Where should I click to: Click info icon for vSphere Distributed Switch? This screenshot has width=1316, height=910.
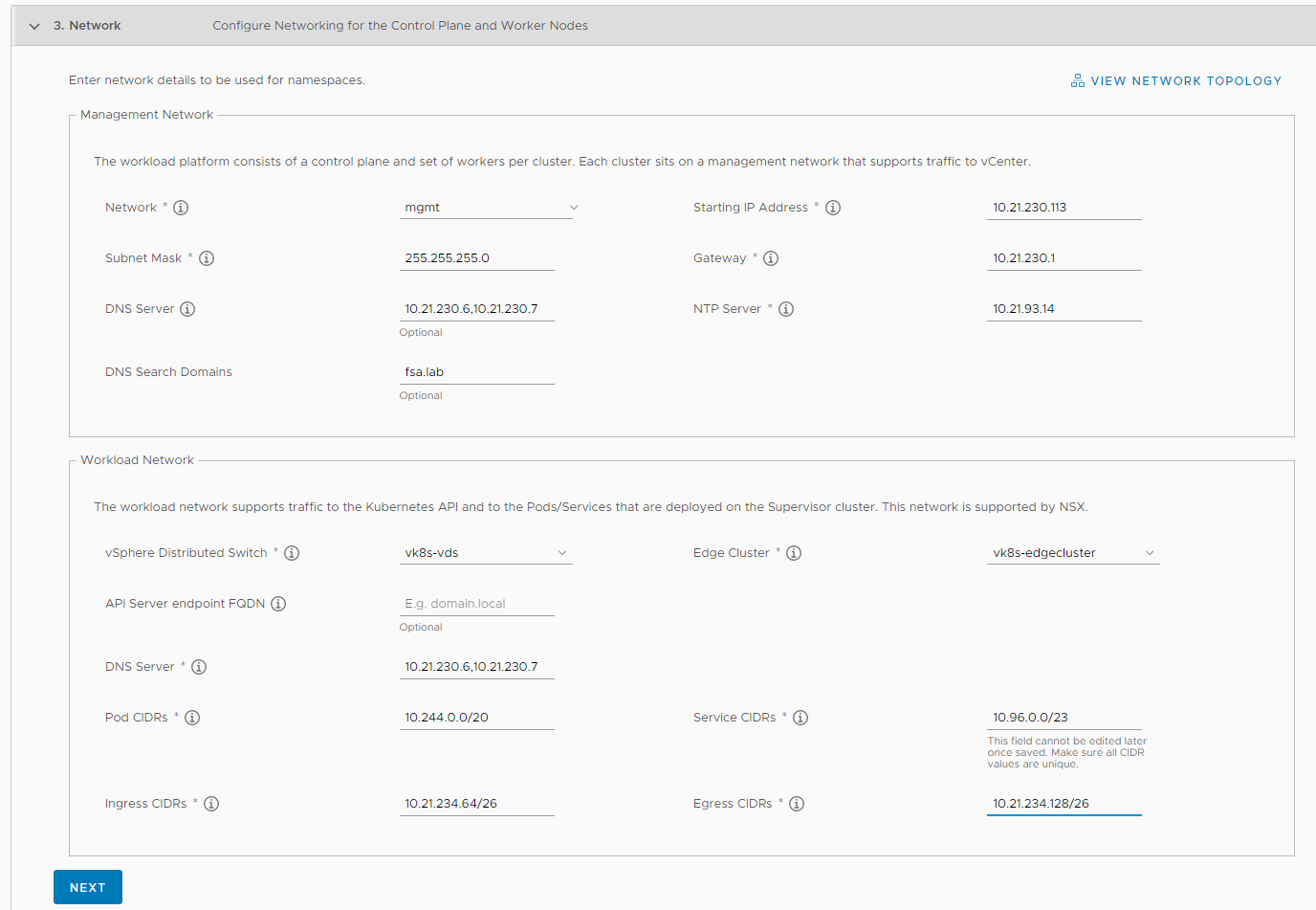(x=292, y=553)
